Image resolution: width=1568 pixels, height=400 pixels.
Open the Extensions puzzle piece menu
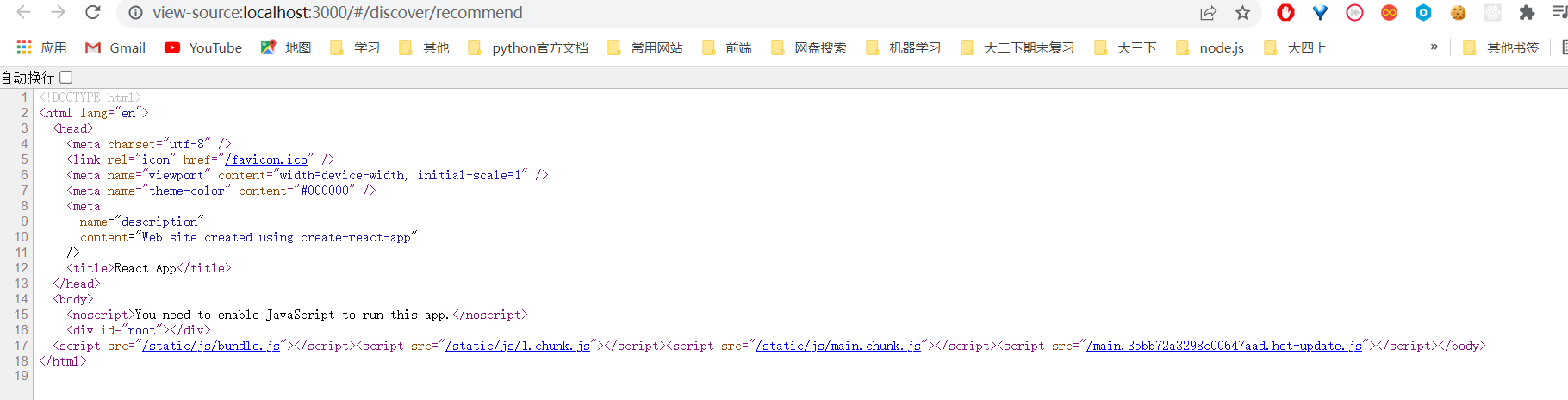[x=1527, y=13]
